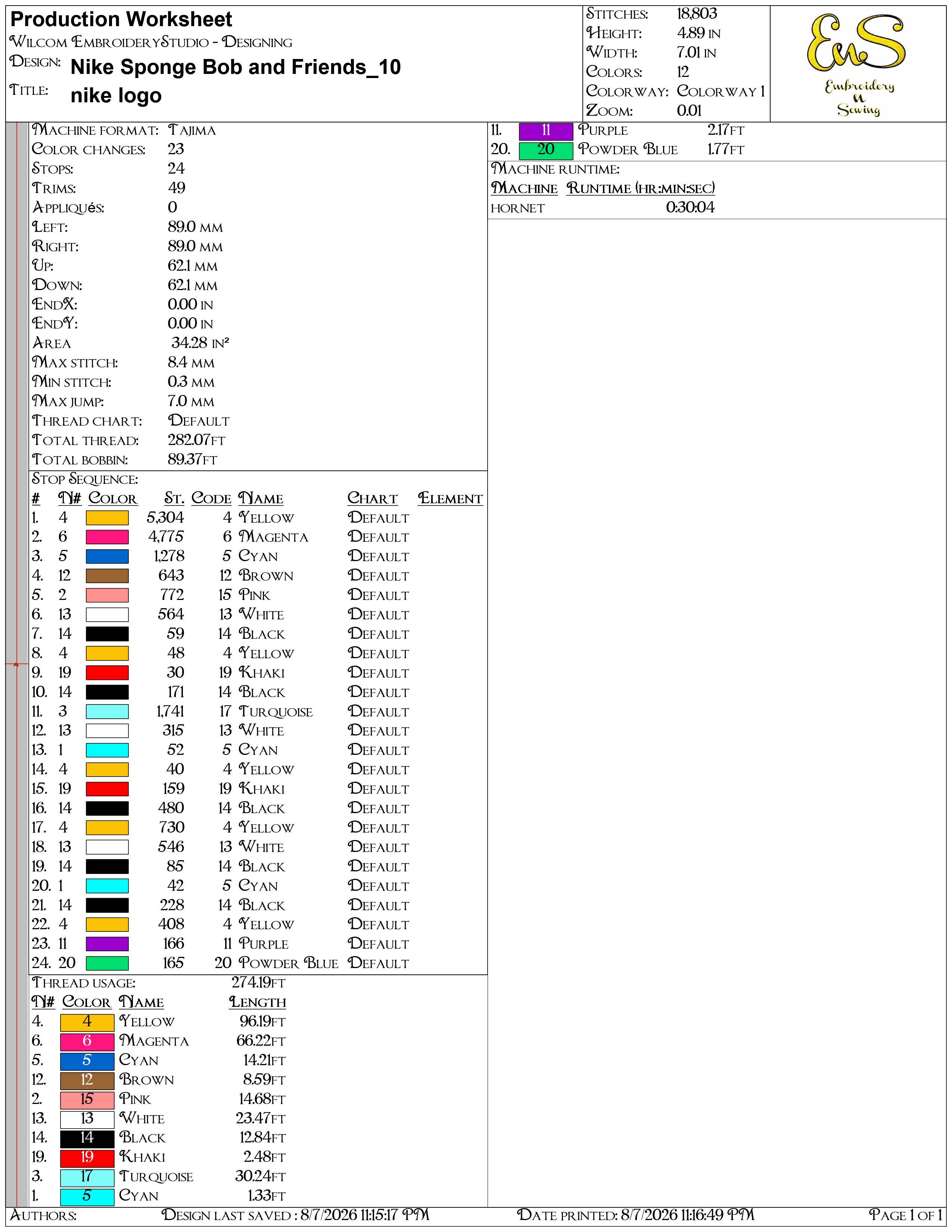Click the "Page 1 of 1" footer text
Viewport: 952px width, 1232px height.
[x=906, y=1215]
